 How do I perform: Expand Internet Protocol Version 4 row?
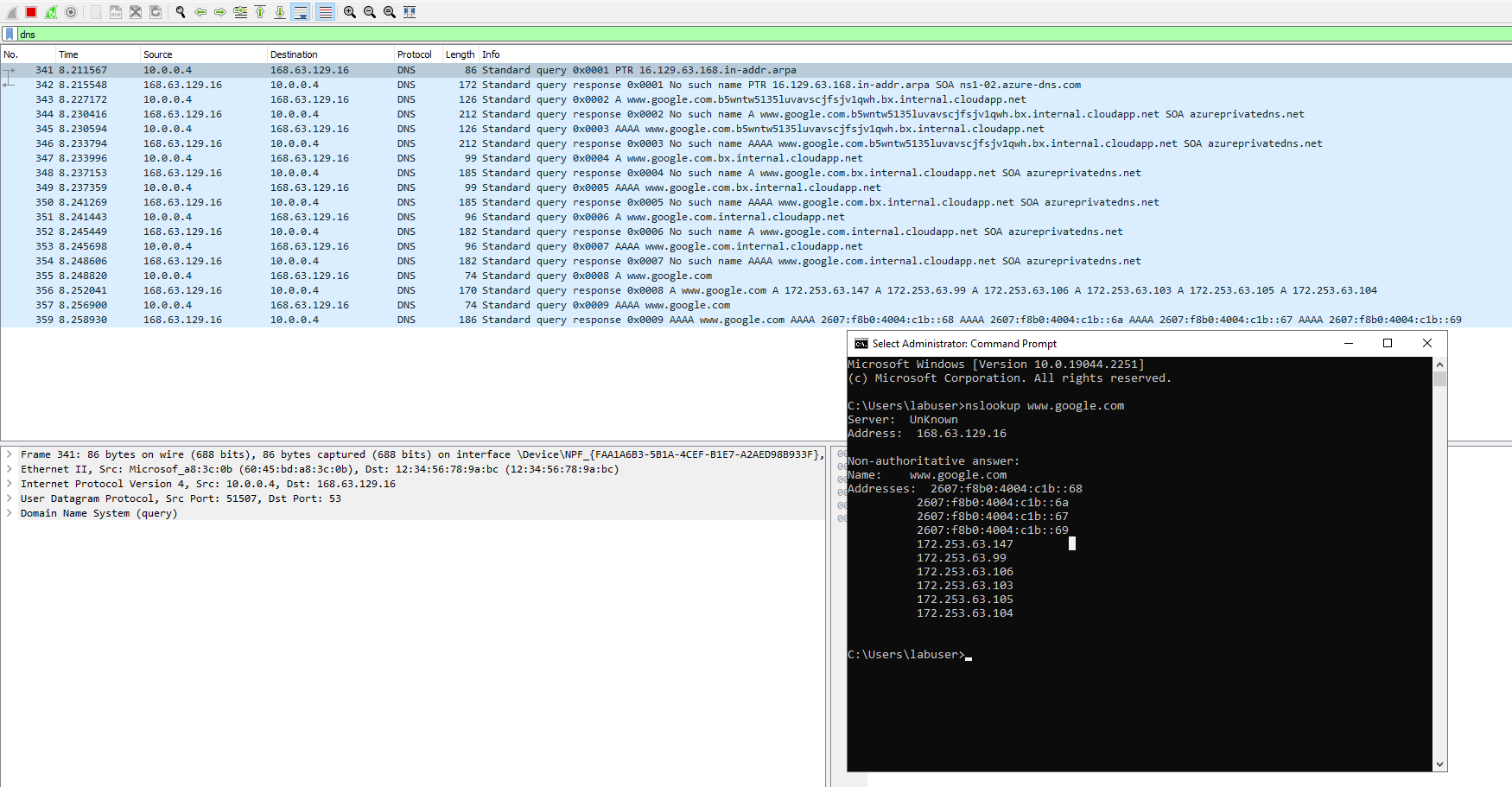(10, 484)
